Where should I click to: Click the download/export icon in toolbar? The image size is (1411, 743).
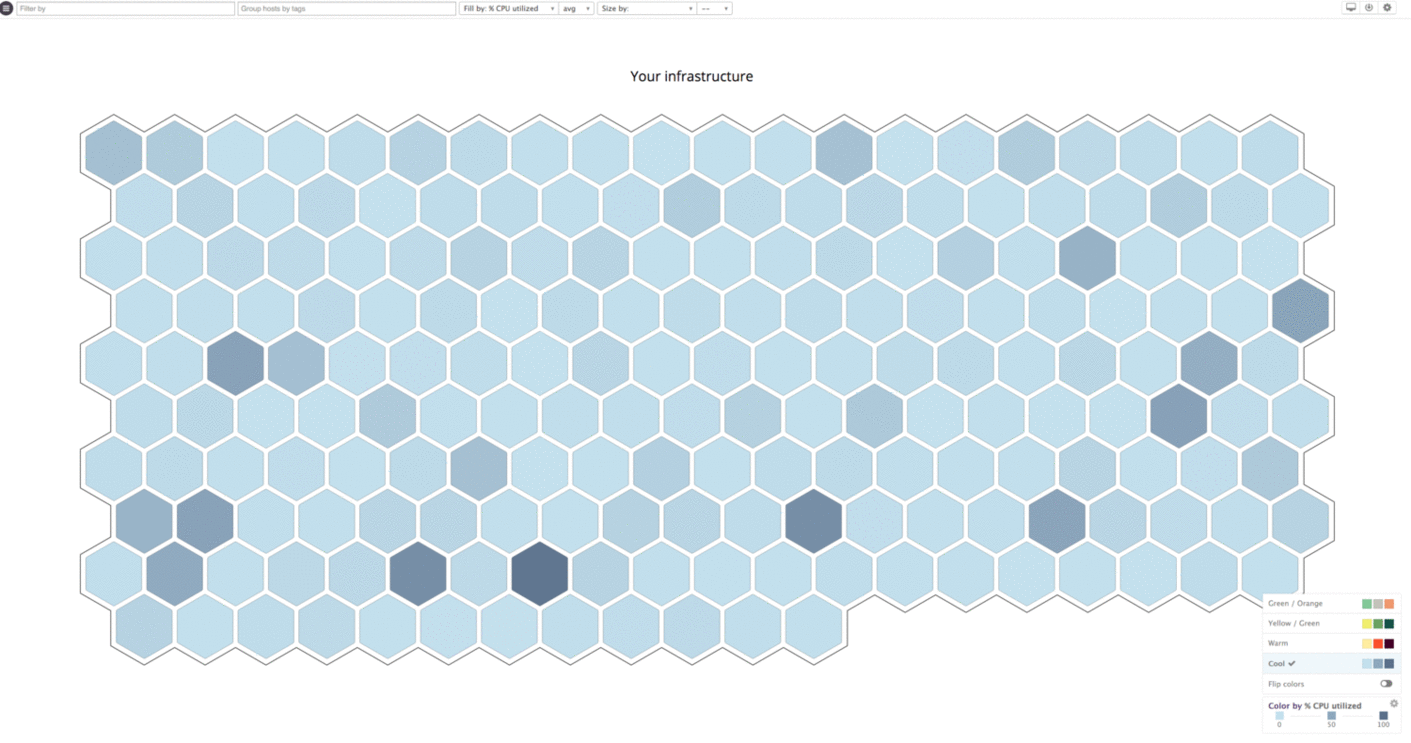tap(1369, 7)
